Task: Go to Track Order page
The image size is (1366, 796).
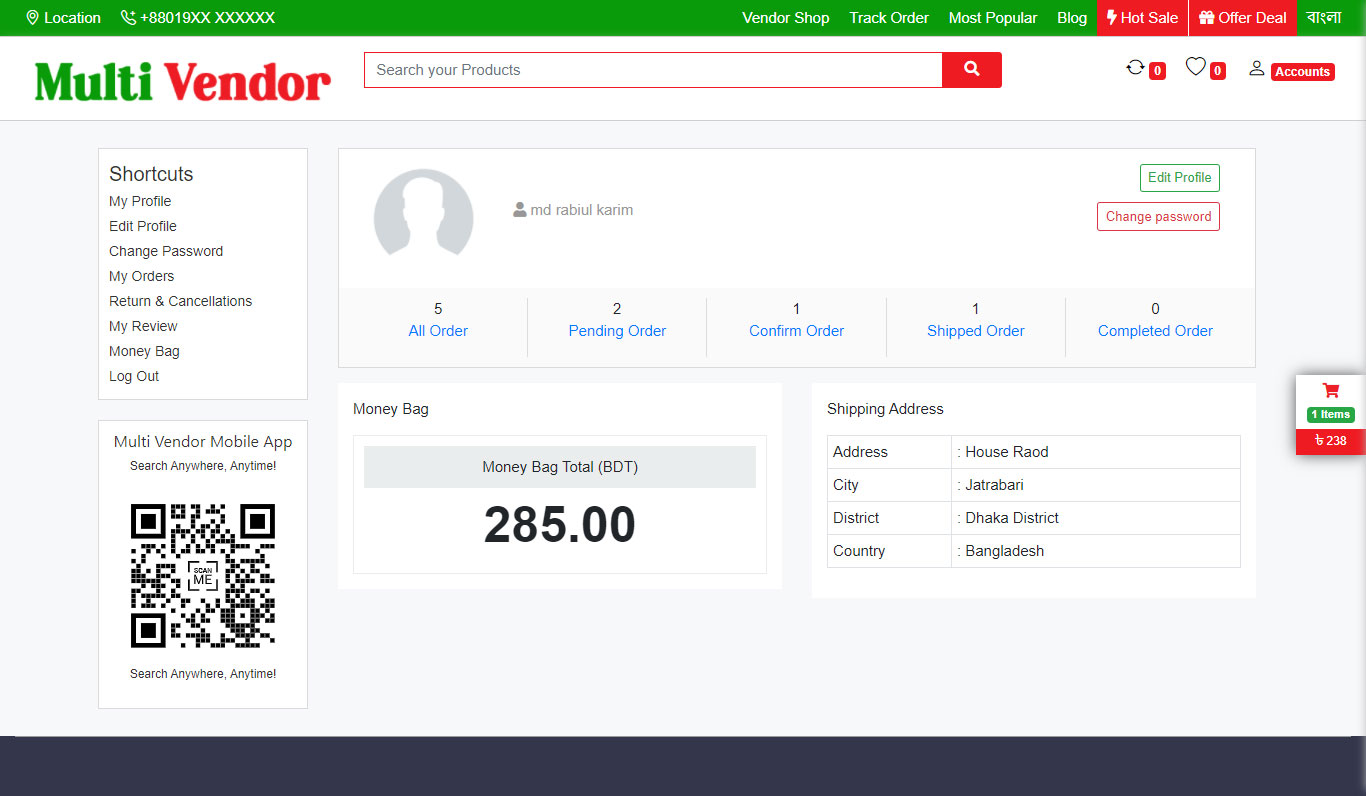Action: point(889,18)
